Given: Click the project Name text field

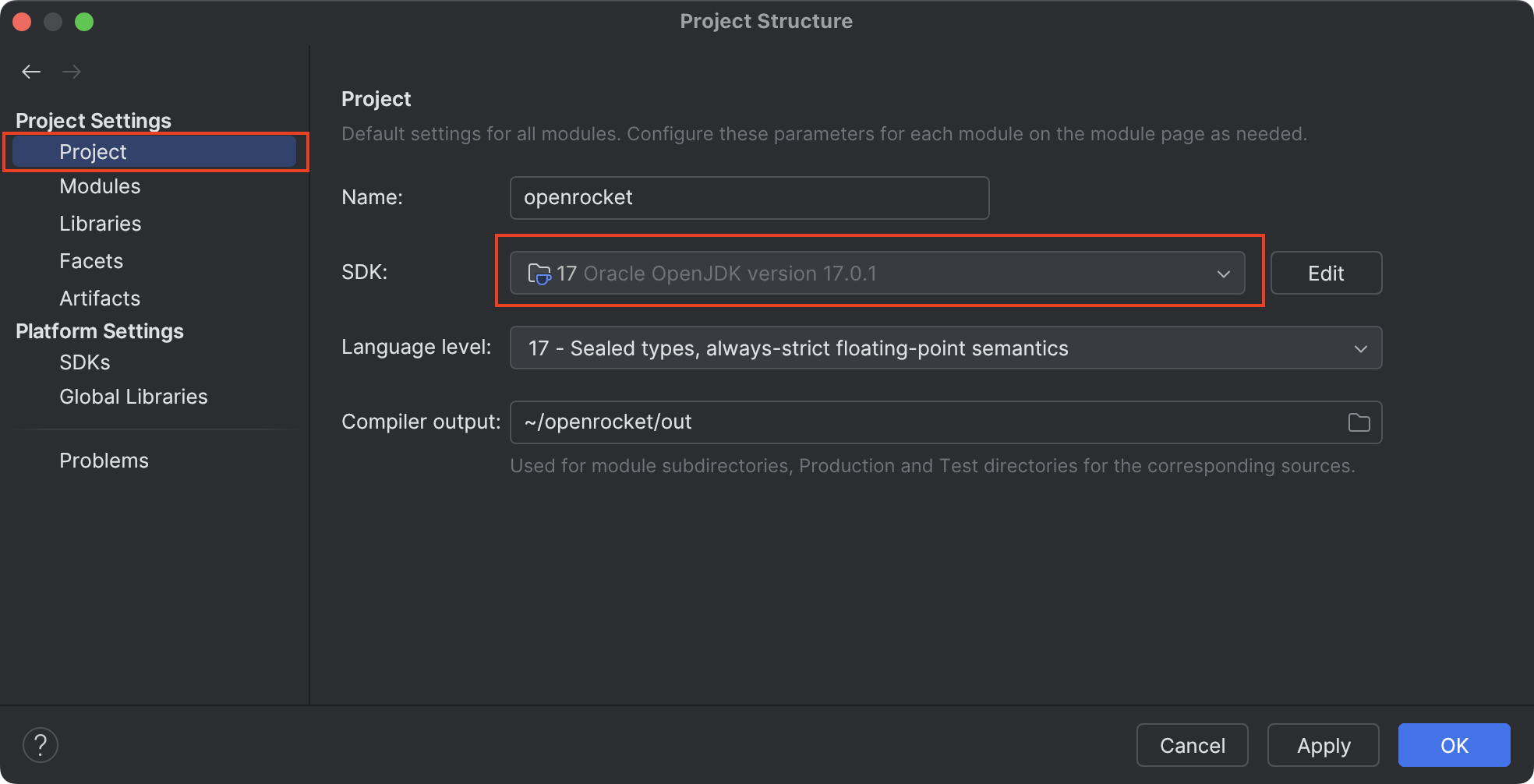Looking at the screenshot, I should (x=748, y=198).
